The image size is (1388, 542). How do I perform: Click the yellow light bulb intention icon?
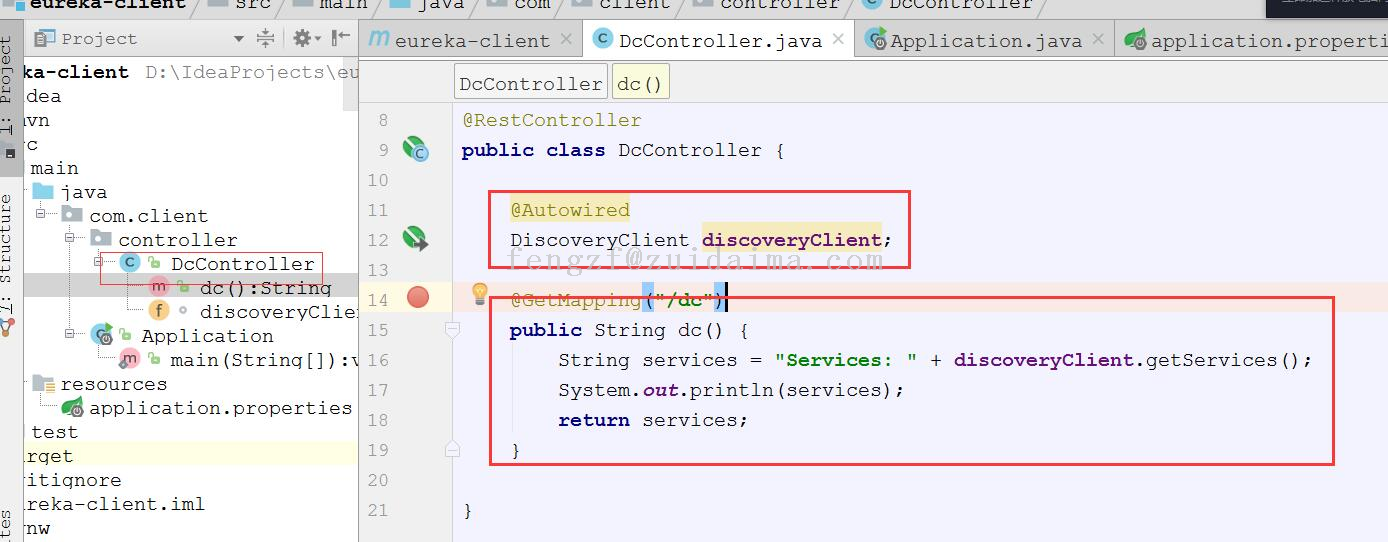tap(480, 294)
